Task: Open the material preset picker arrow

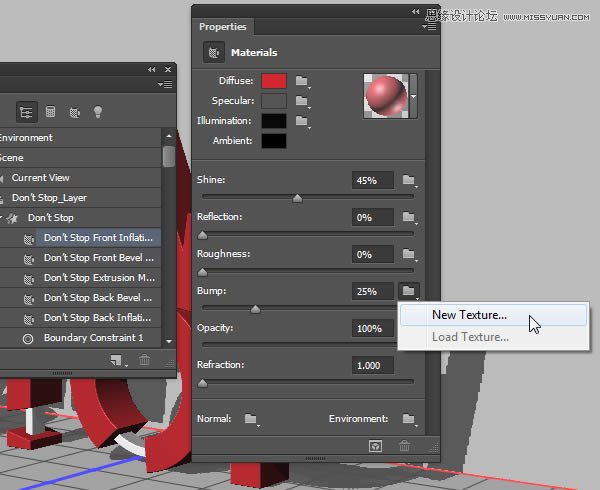Action: click(413, 96)
